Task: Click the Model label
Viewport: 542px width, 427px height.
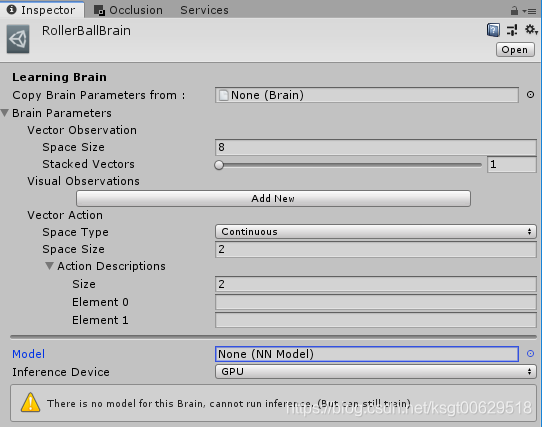Action: tap(28, 354)
